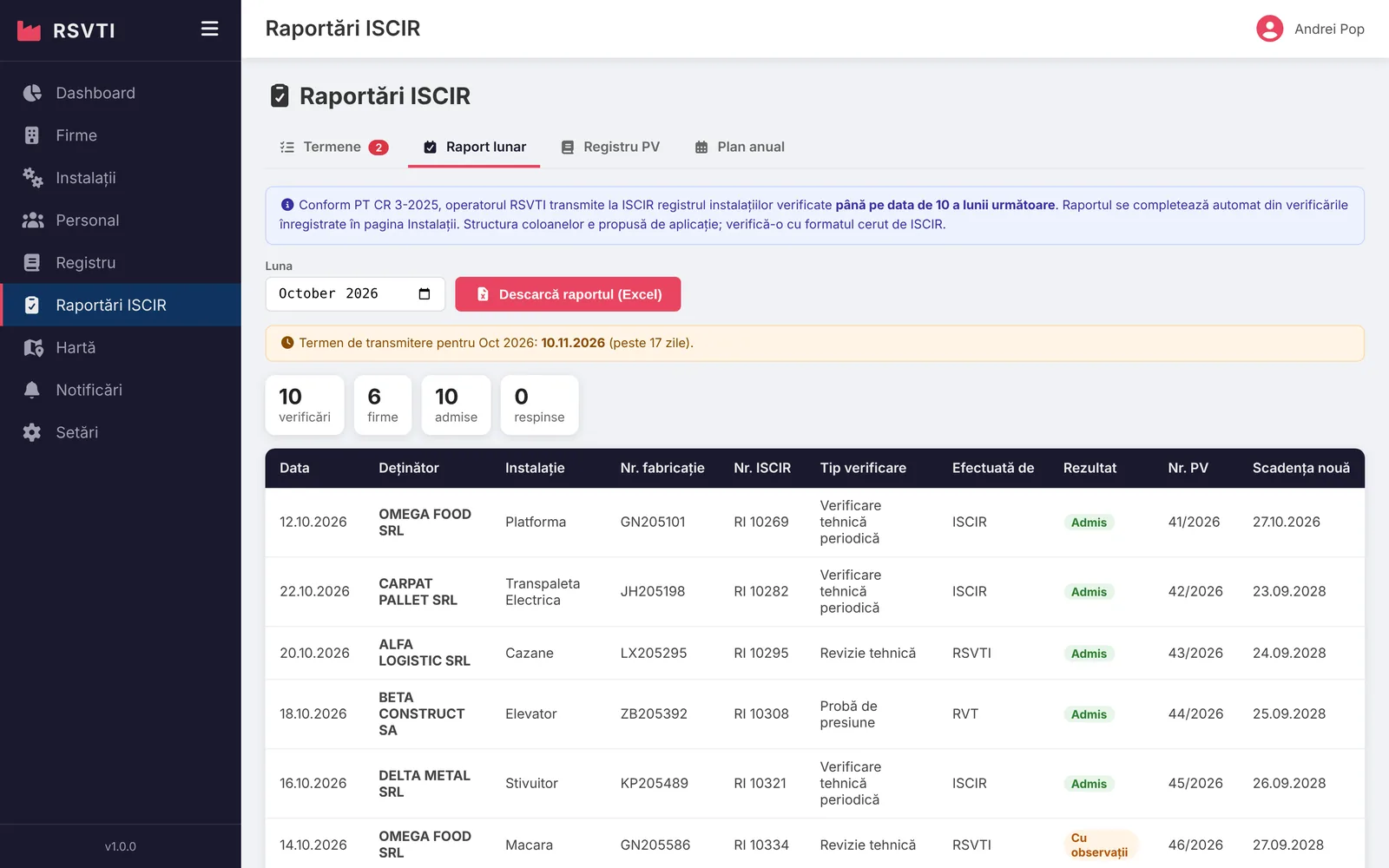
Task: Click the Scadența nouă column header
Action: 1300,468
